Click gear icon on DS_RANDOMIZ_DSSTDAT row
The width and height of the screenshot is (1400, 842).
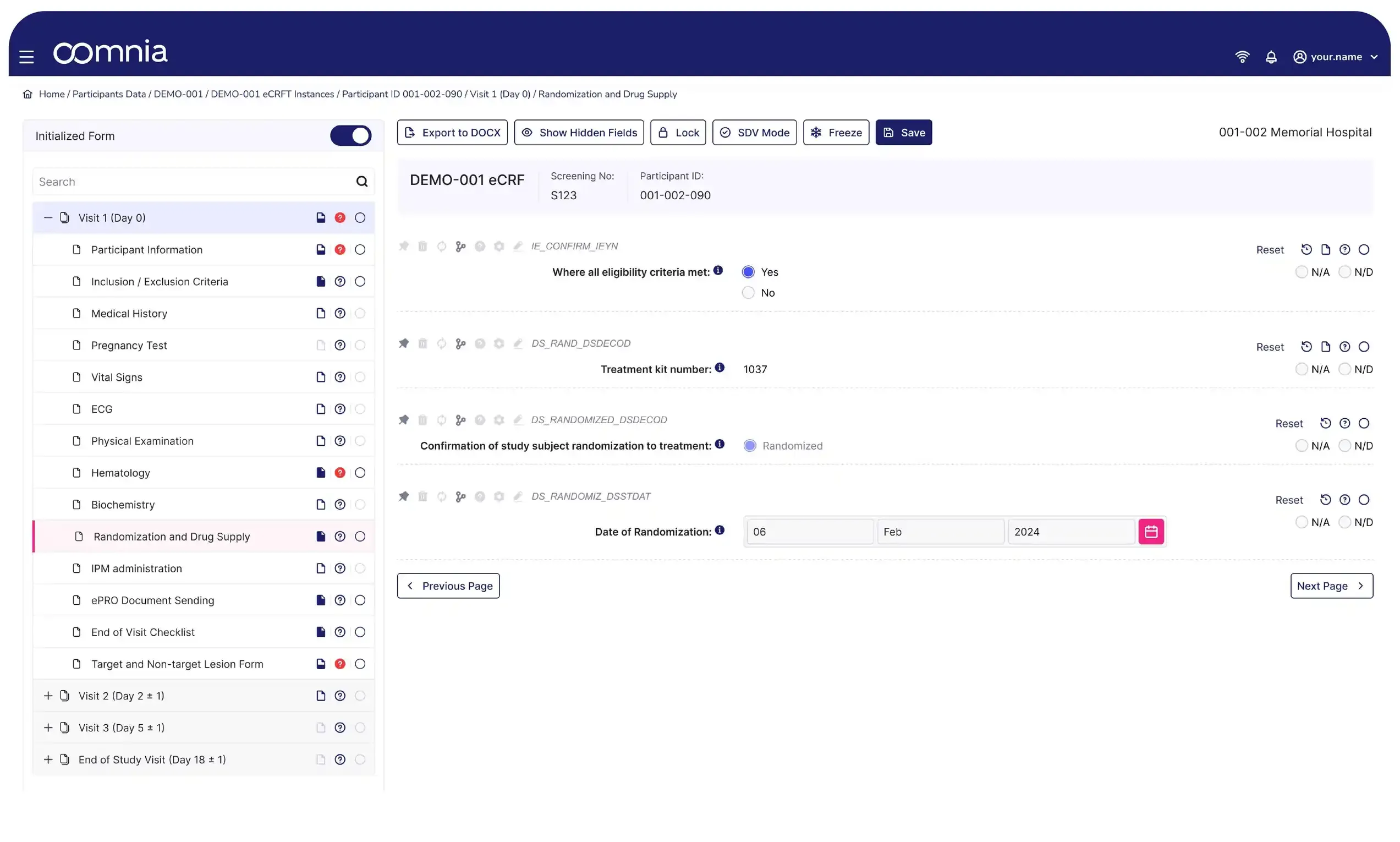(x=498, y=496)
